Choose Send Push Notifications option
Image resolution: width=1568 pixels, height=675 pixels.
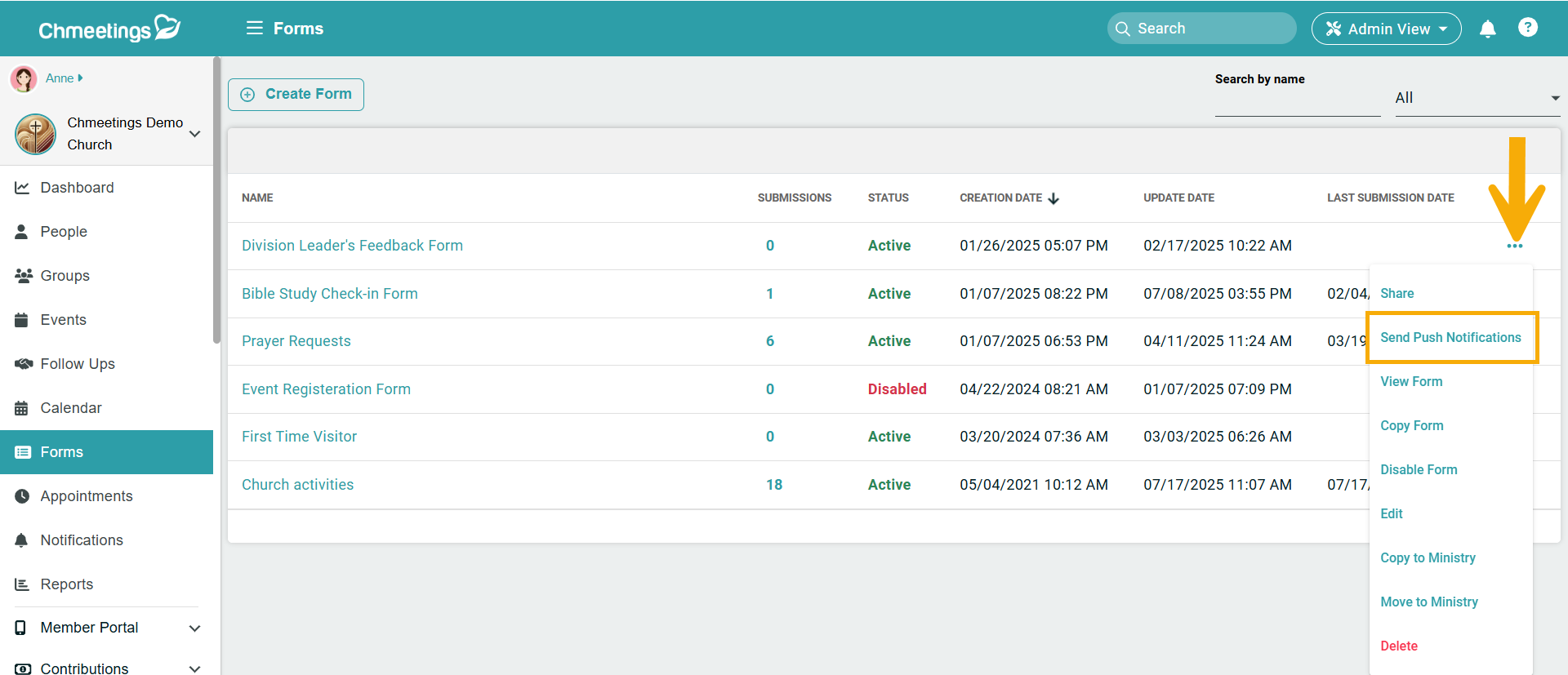(x=1450, y=337)
